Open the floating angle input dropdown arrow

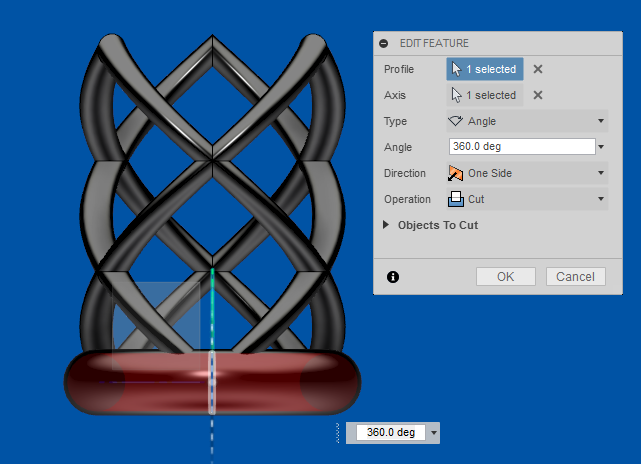click(433, 433)
